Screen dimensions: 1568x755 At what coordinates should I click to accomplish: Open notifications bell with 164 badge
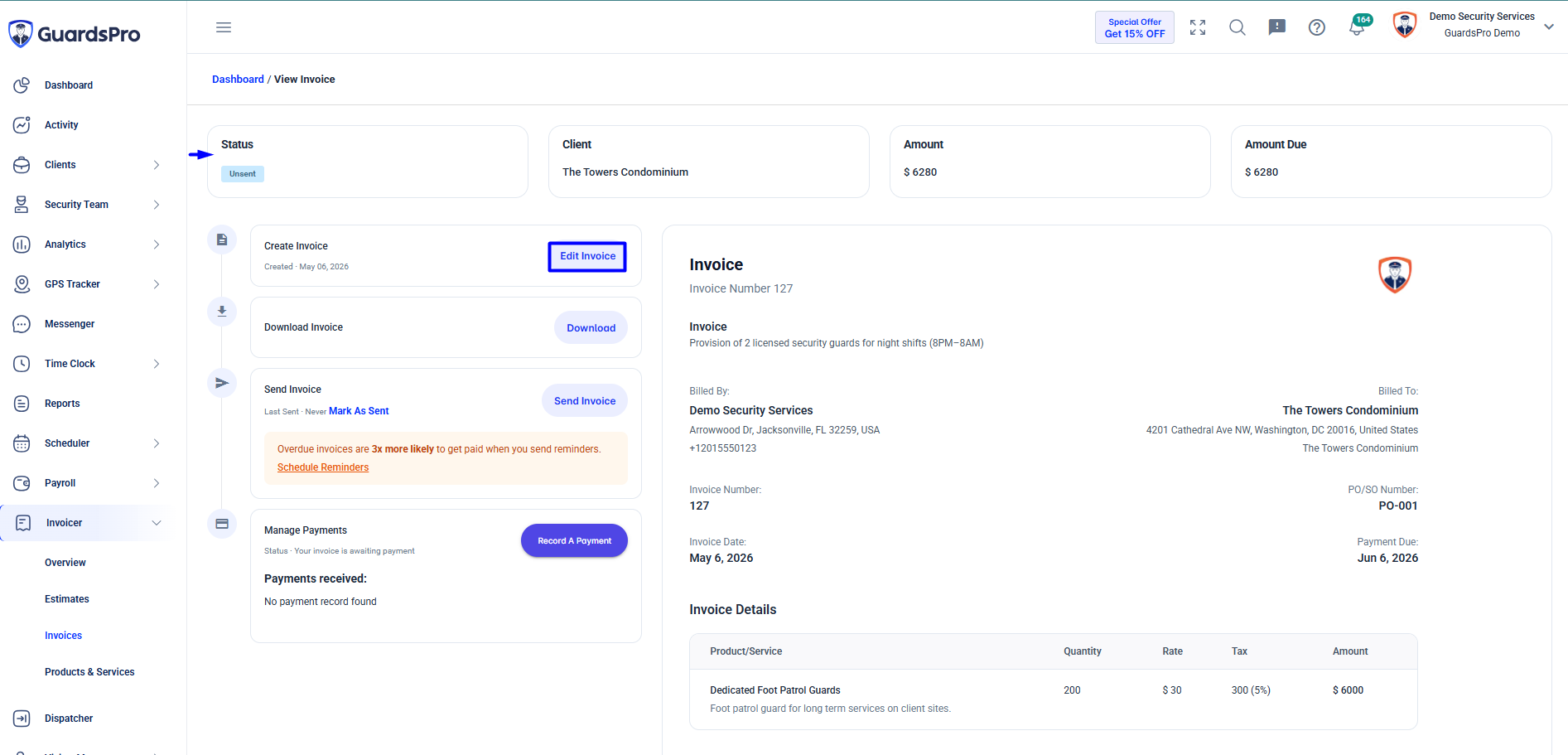tap(1358, 26)
